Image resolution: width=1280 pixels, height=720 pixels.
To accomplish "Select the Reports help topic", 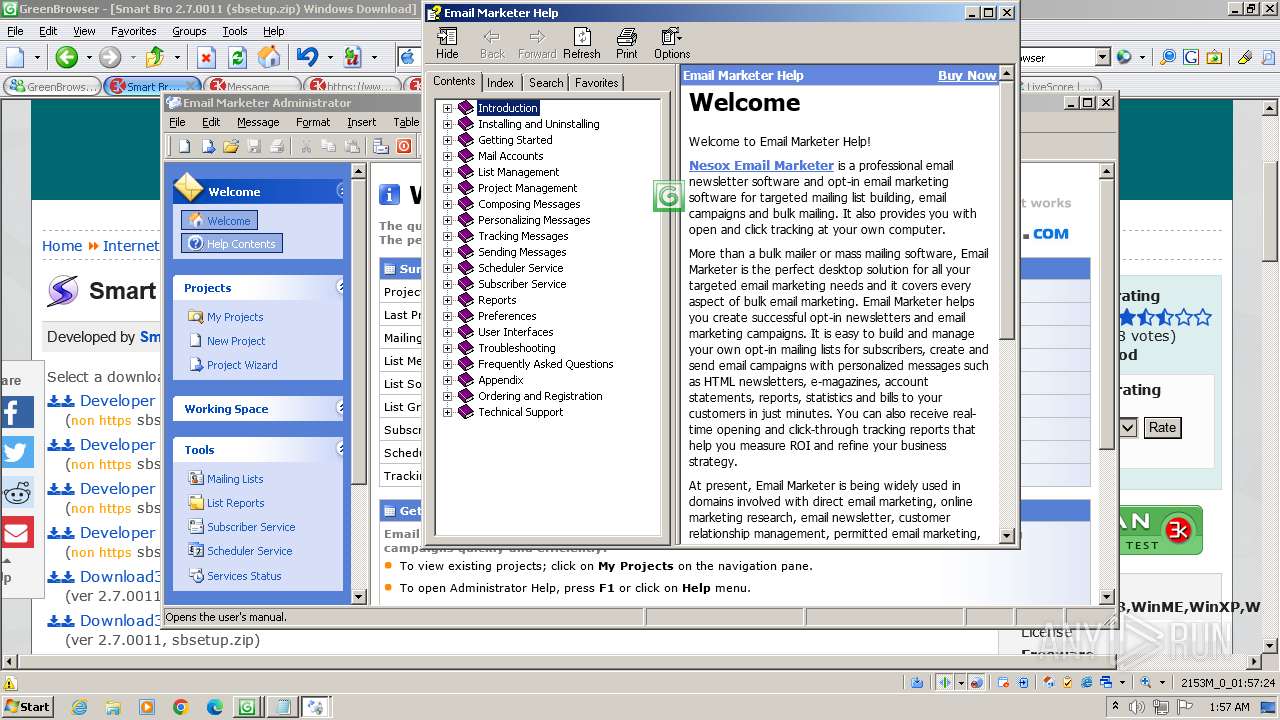I will tap(497, 300).
